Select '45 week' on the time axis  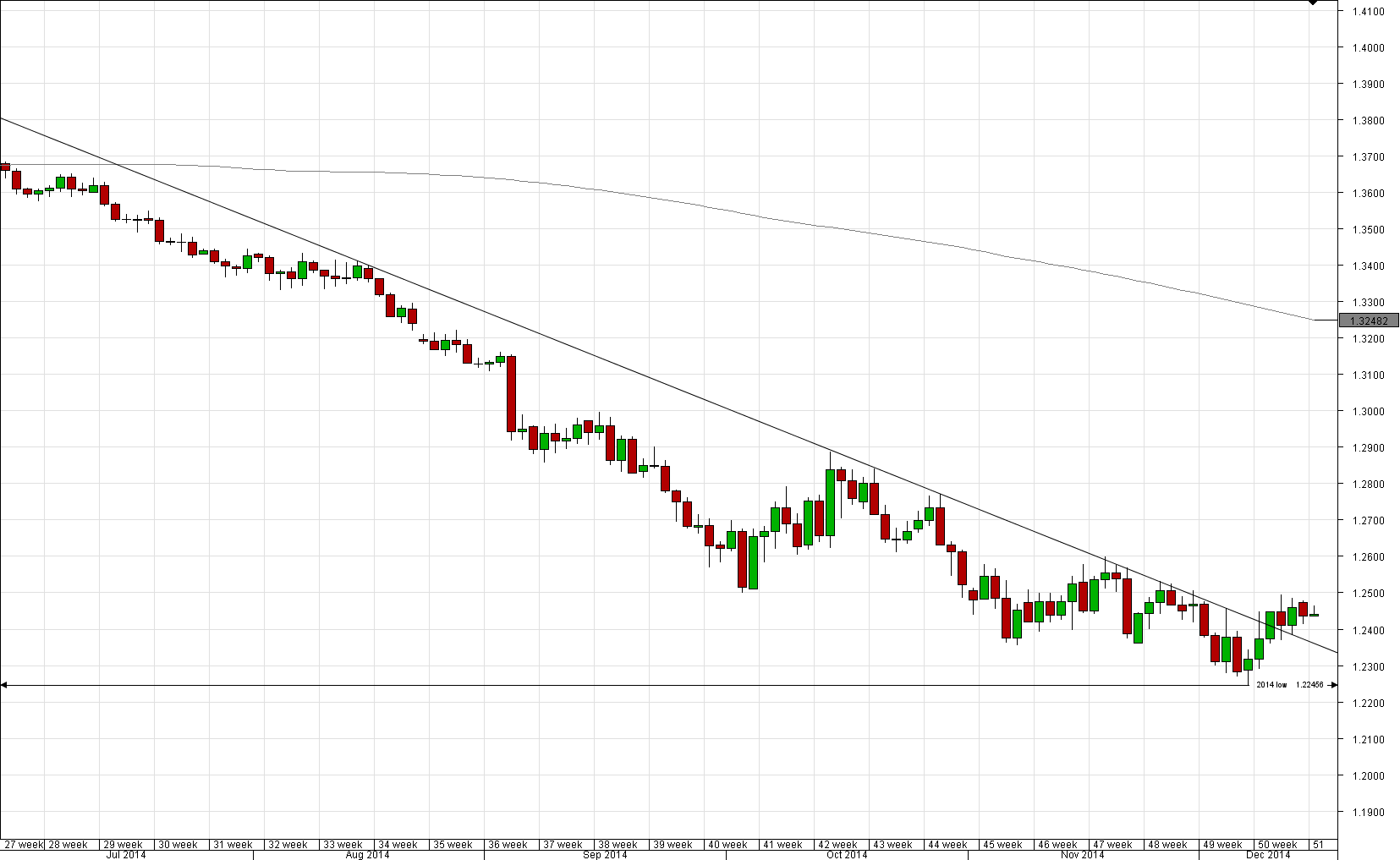tap(1002, 844)
